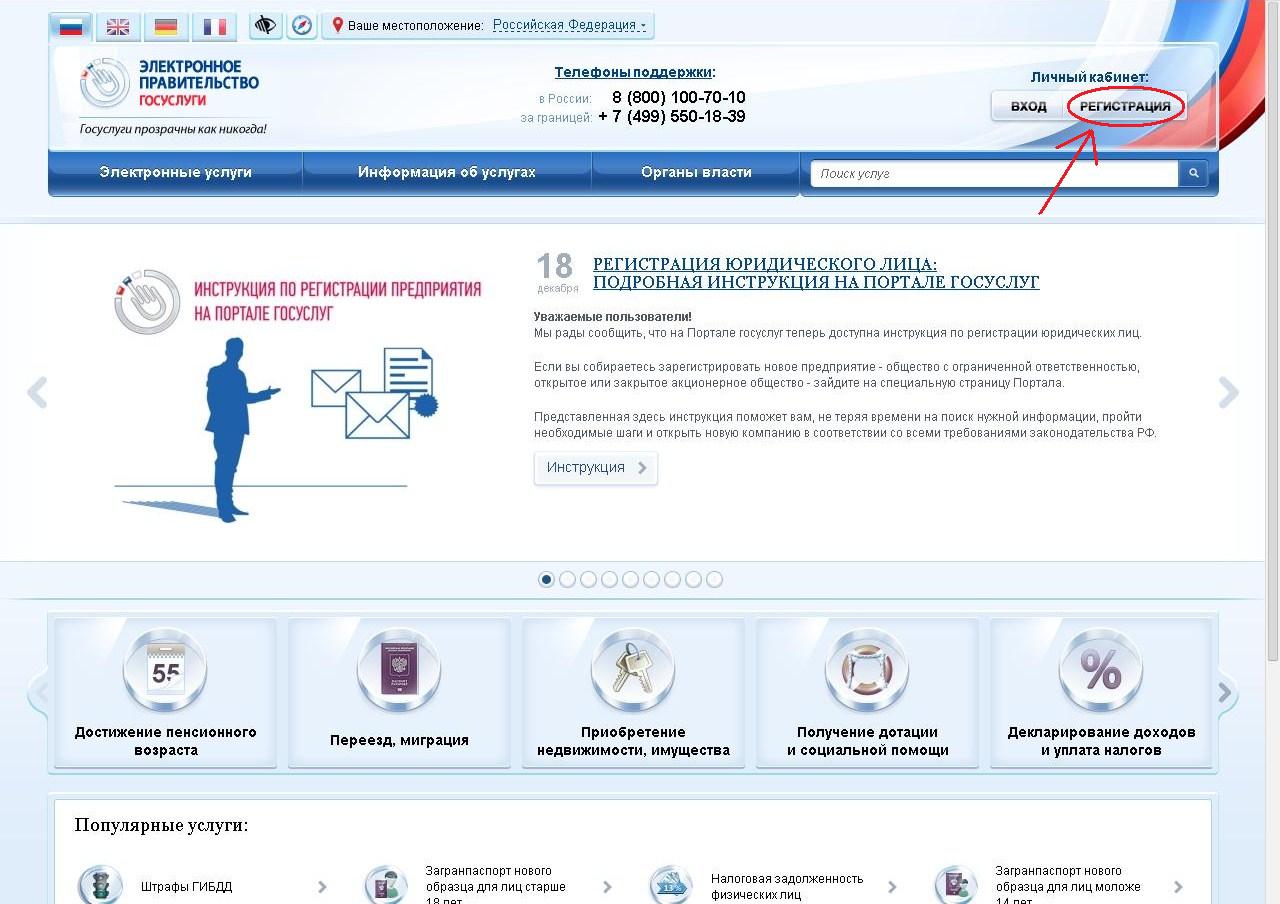
Task: Switch site language to English flag
Action: tap(118, 27)
